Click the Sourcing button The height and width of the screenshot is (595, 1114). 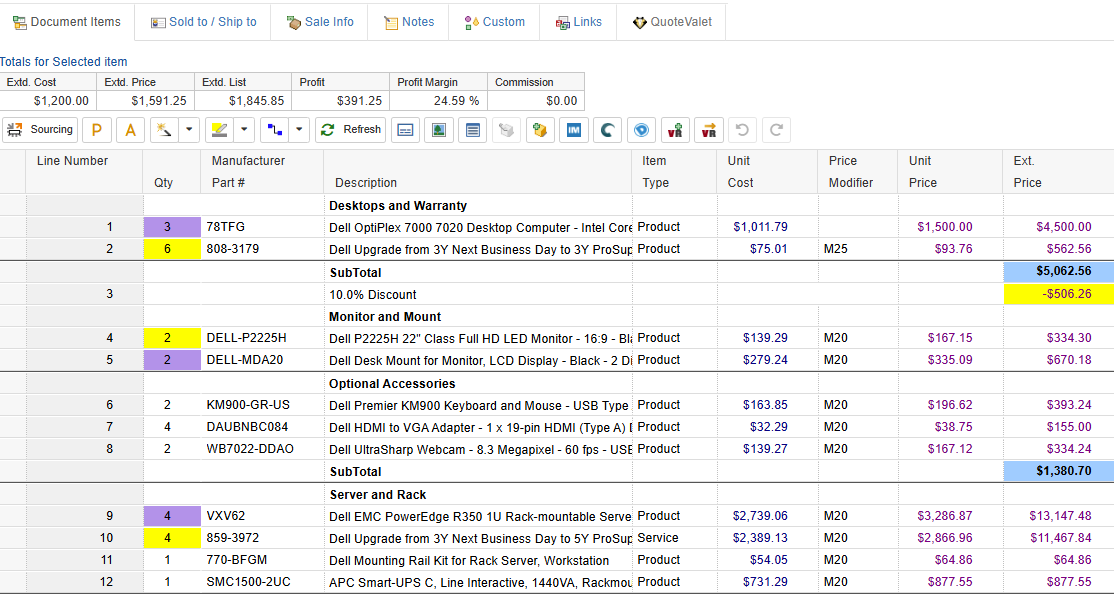click(39, 129)
